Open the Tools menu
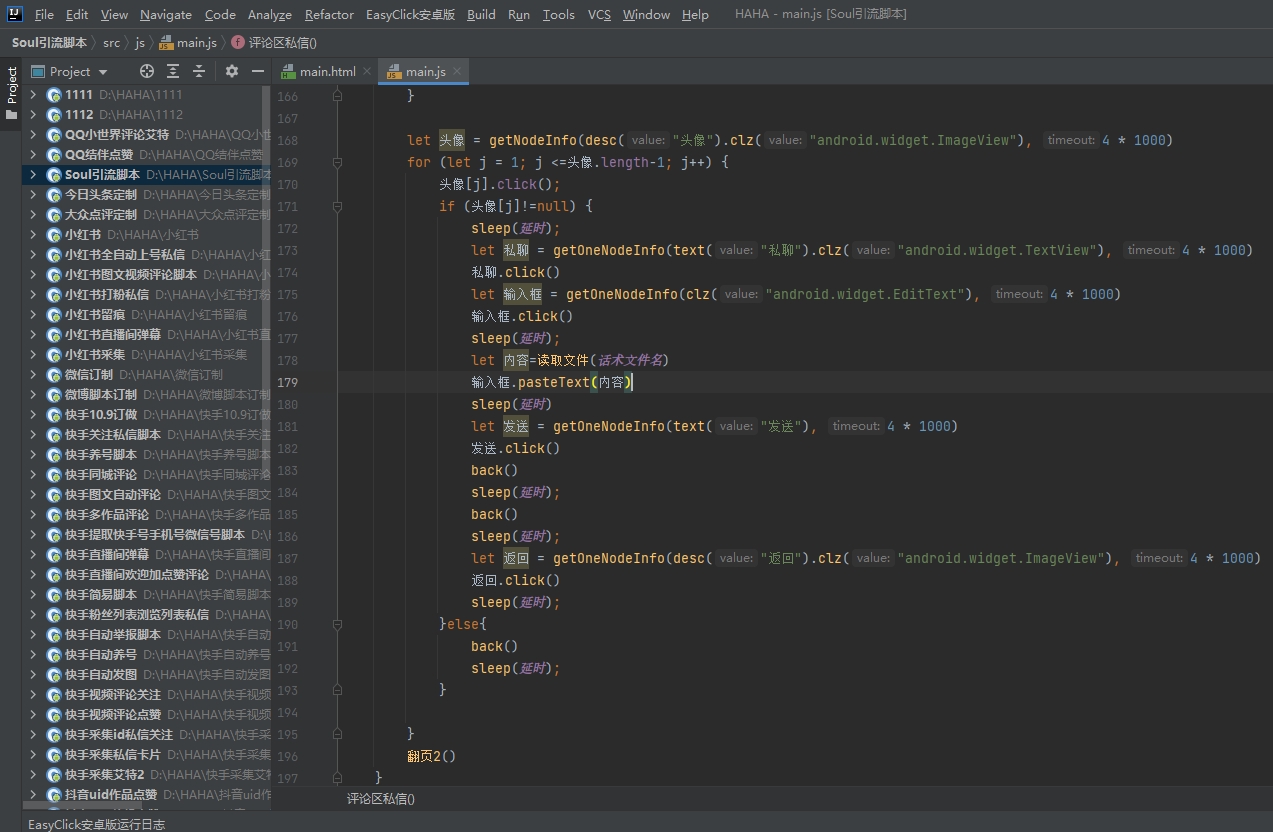 558,15
